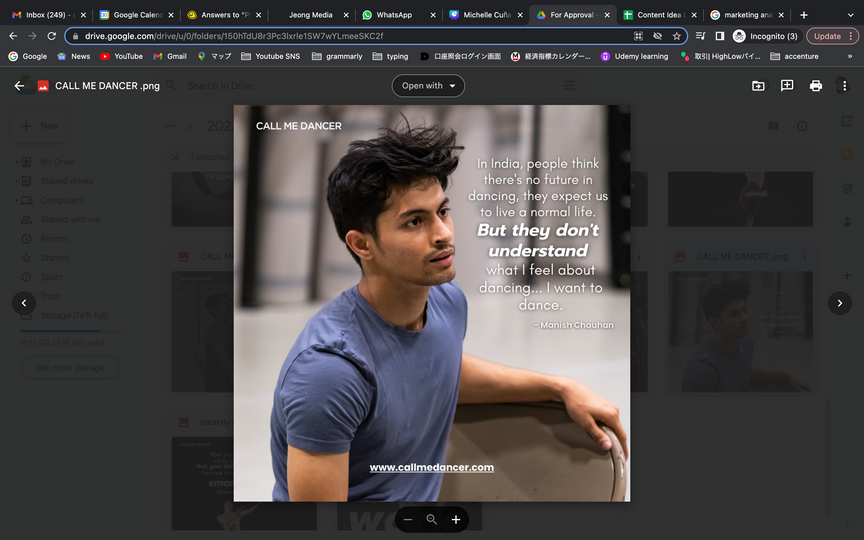
Task: Reload the Drive page
Action: [52, 36]
